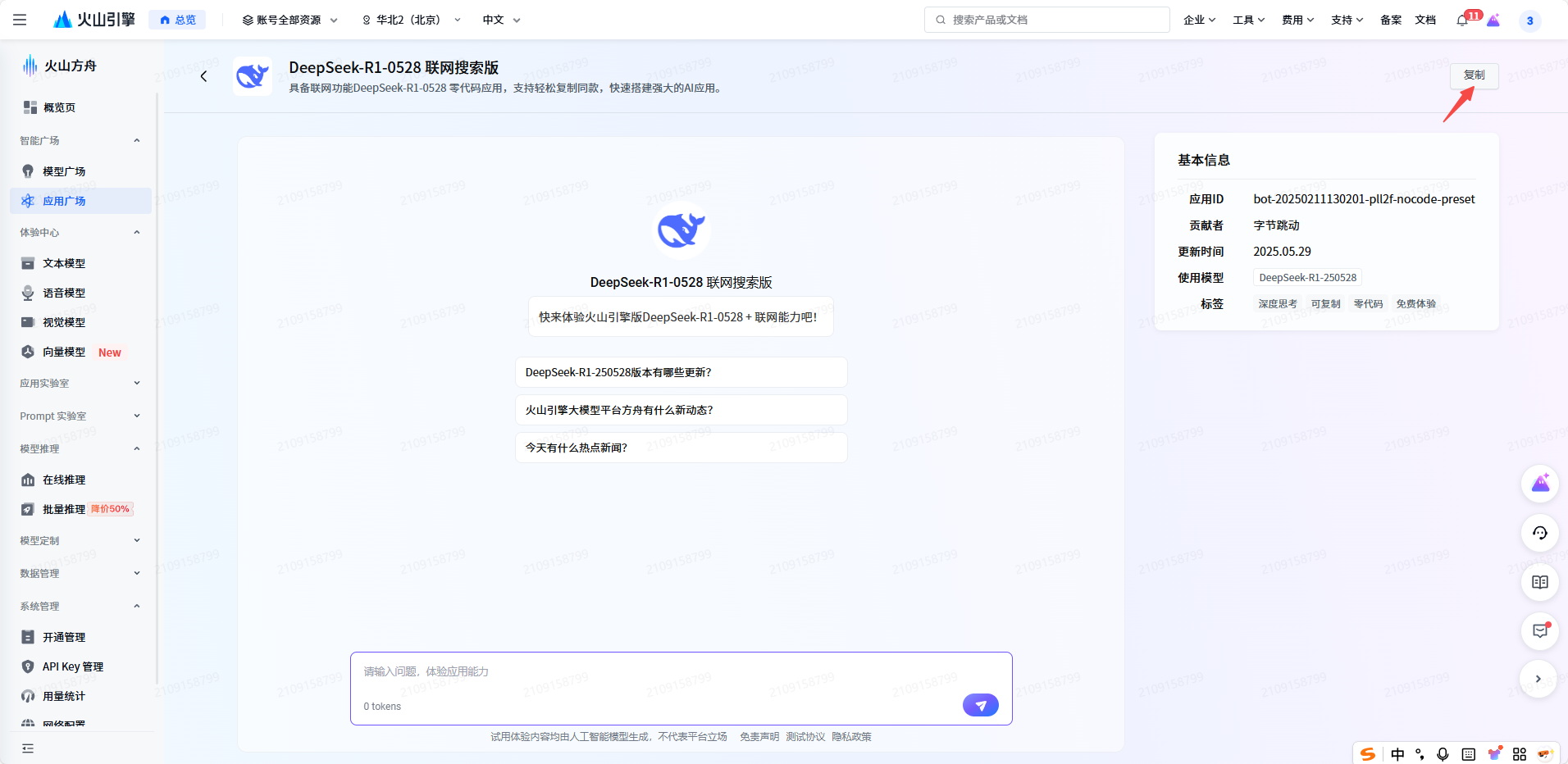
Task: Open floating feedback message button
Action: tap(1539, 630)
